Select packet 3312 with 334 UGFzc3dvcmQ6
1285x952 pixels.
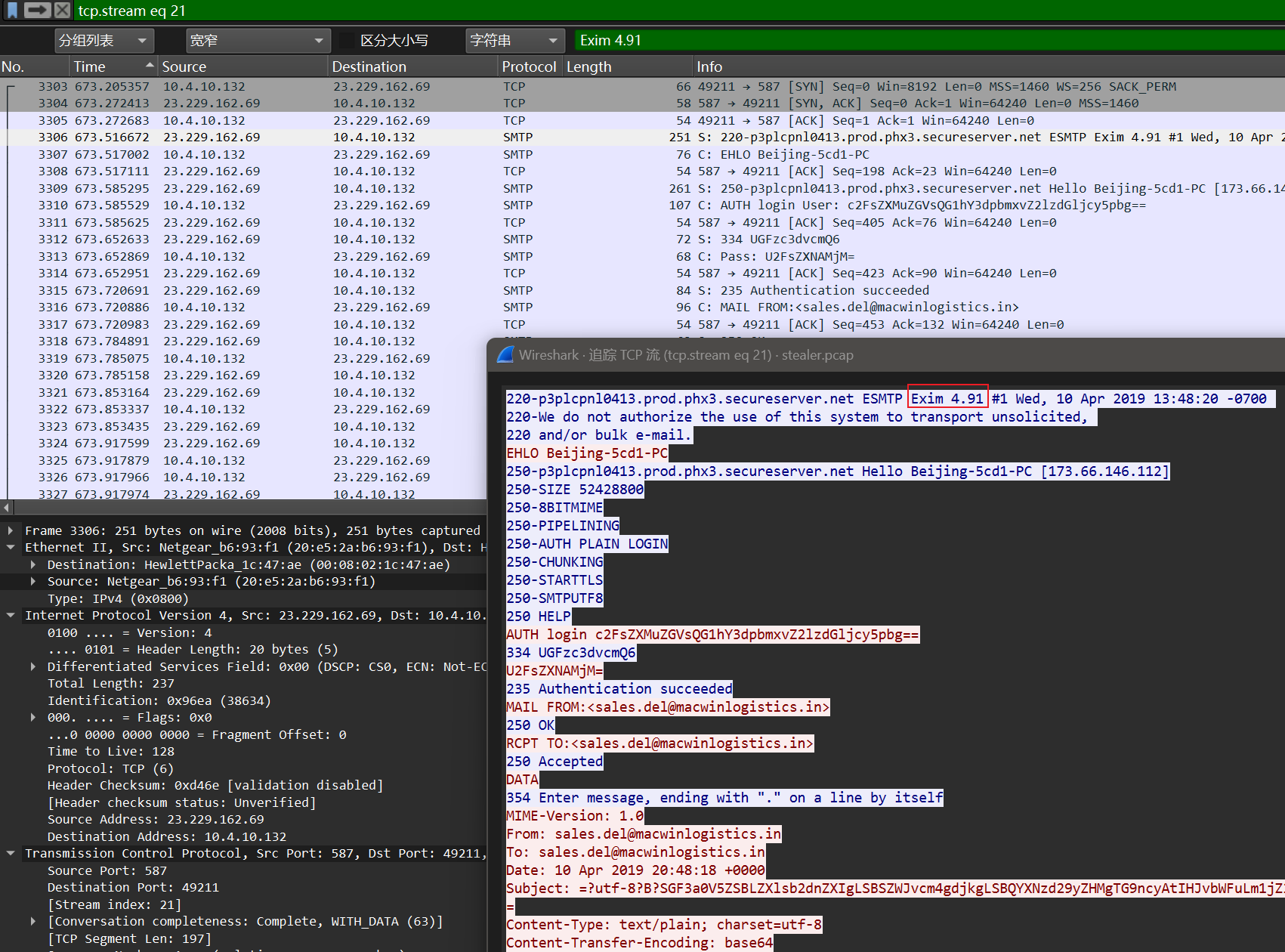pyautogui.click(x=642, y=239)
